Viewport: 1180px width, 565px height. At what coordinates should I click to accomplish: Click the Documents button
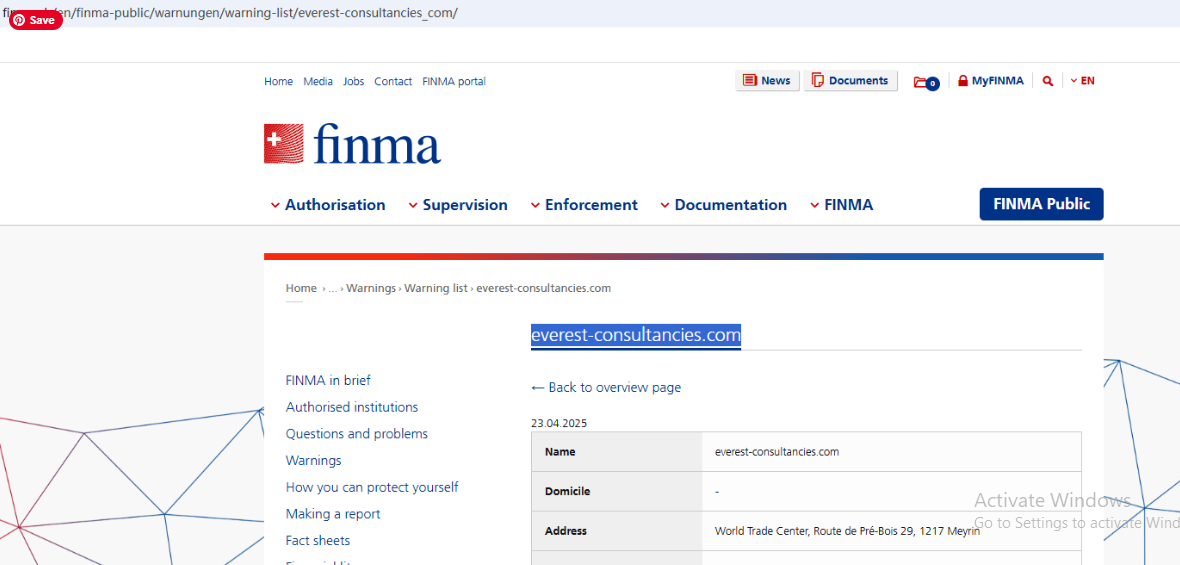[850, 80]
